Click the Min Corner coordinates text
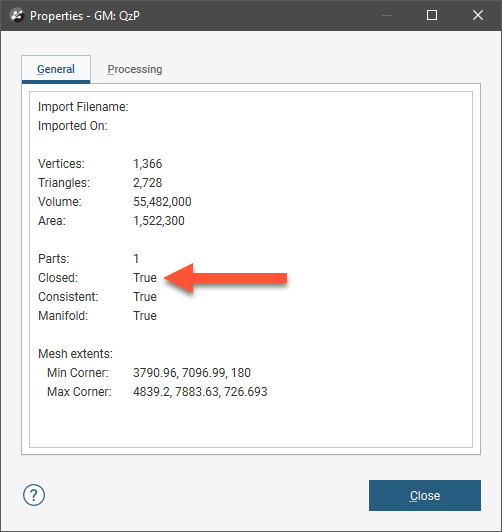 pos(192,373)
